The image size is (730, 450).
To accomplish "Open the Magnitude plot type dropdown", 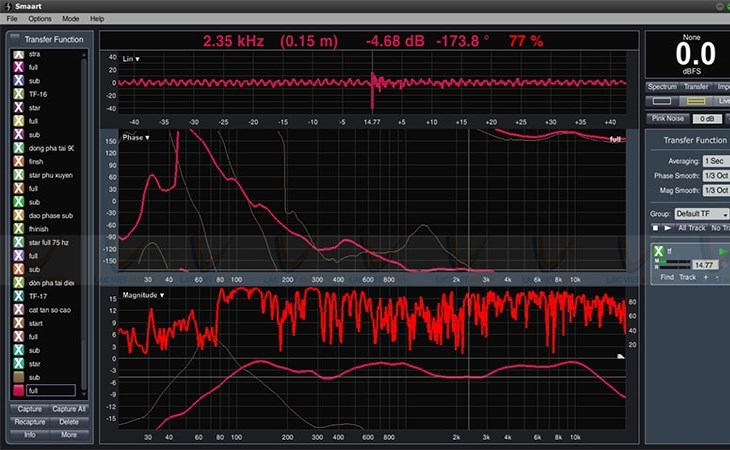I will pyautogui.click(x=143, y=295).
